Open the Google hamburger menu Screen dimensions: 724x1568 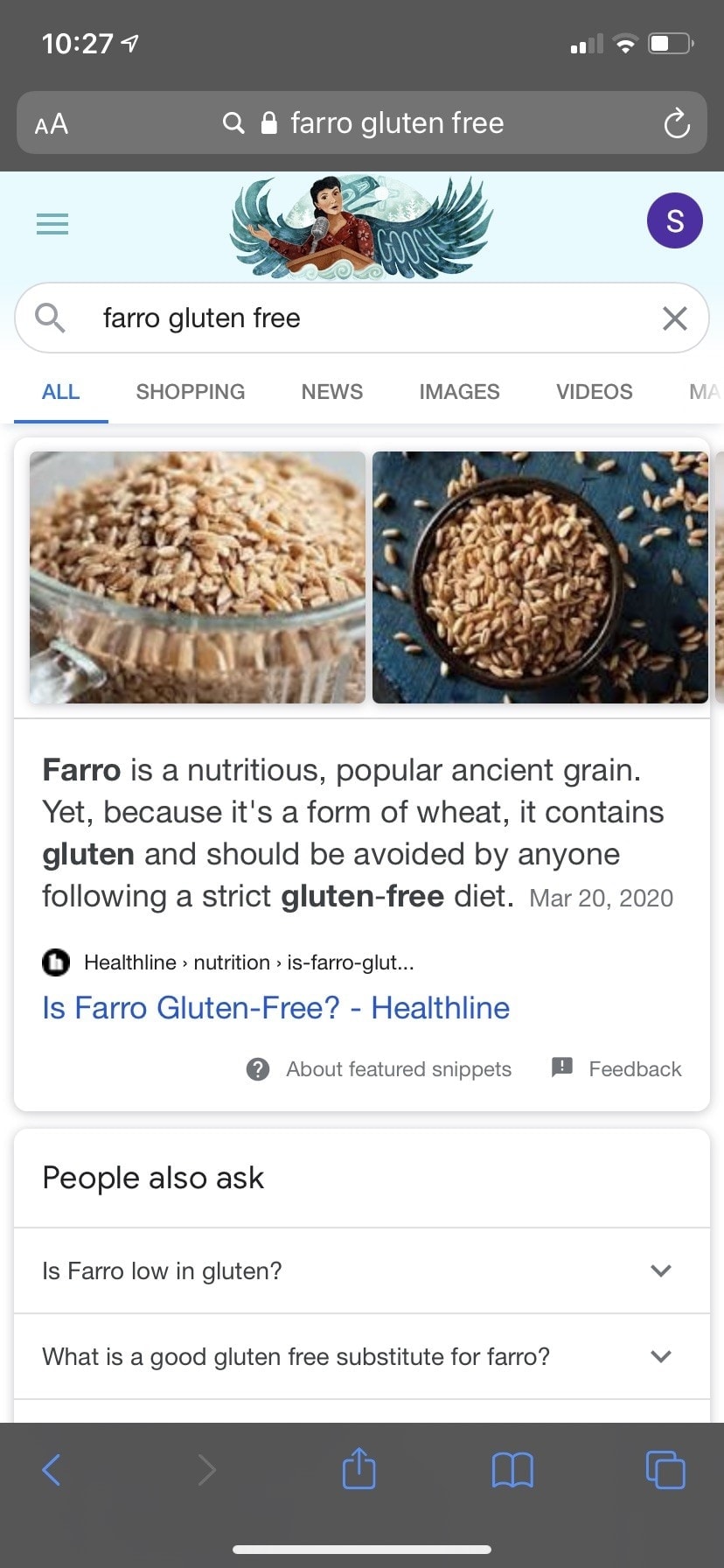pyautogui.click(x=52, y=224)
